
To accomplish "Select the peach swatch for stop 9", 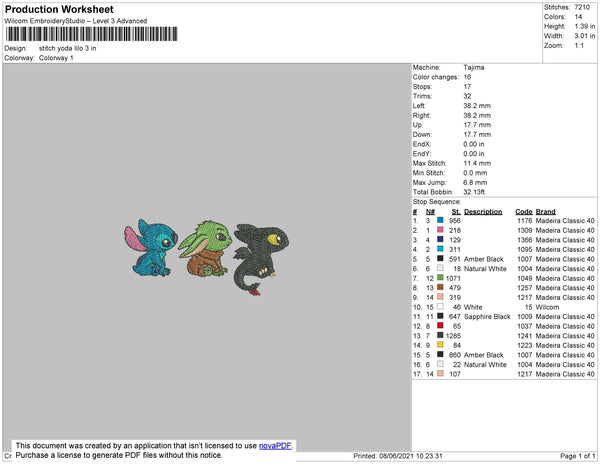I will tap(440, 297).
